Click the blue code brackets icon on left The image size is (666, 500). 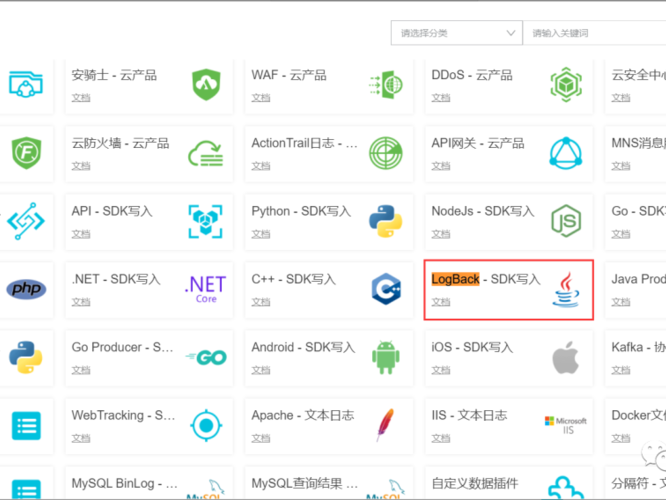(26, 221)
